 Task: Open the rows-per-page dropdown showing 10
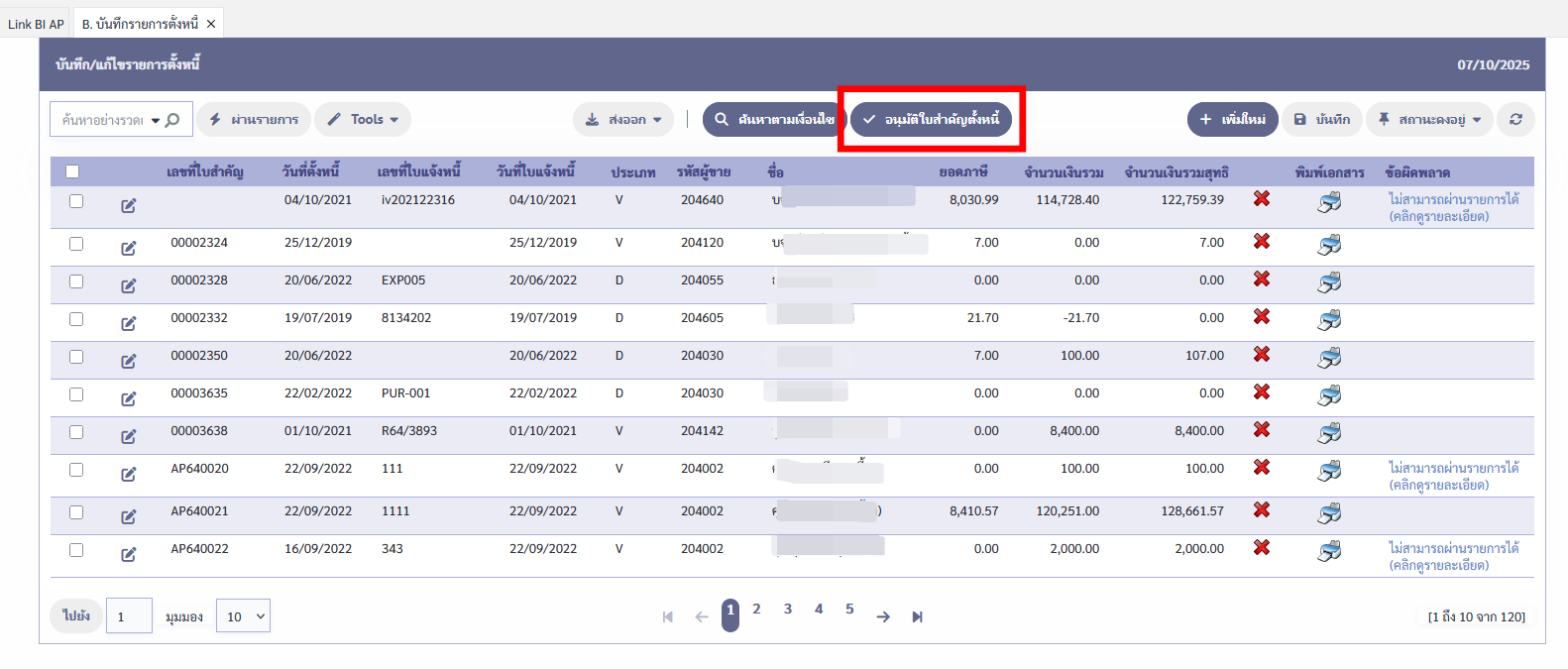245,616
